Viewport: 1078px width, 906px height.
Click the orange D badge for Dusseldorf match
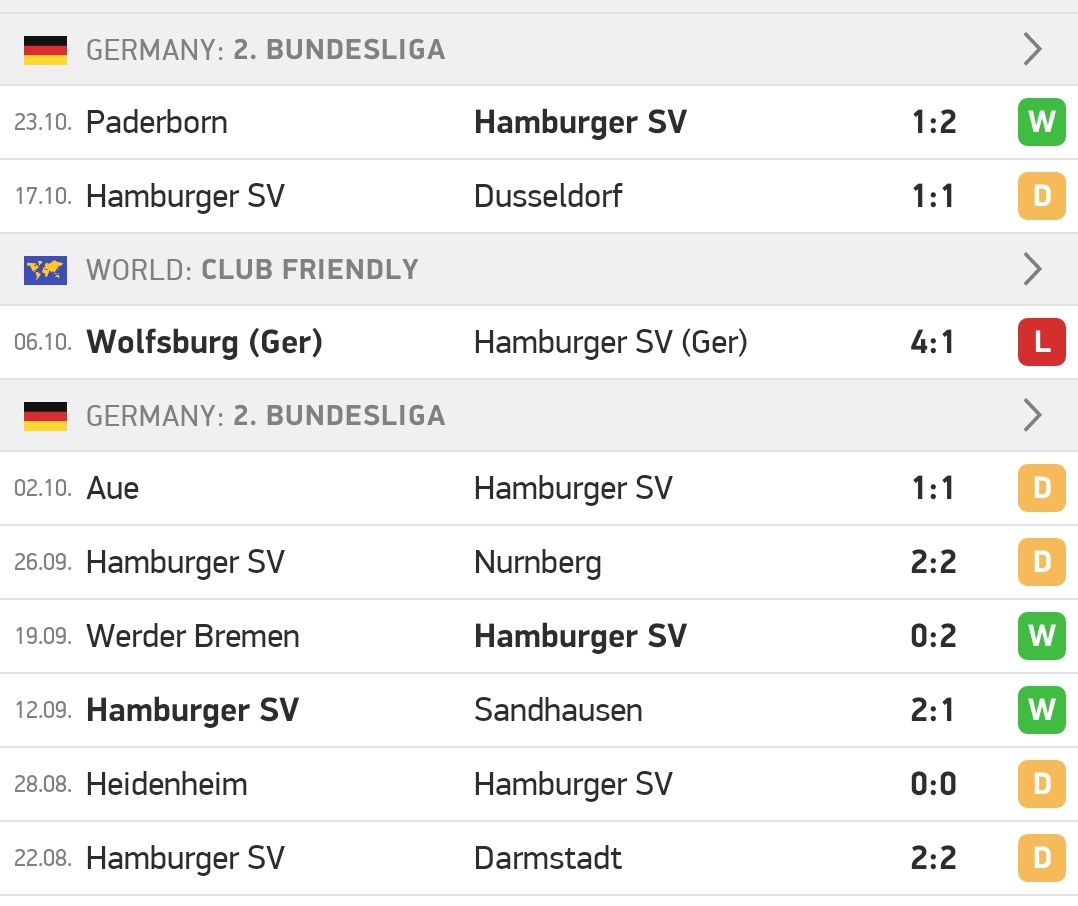click(x=1042, y=196)
